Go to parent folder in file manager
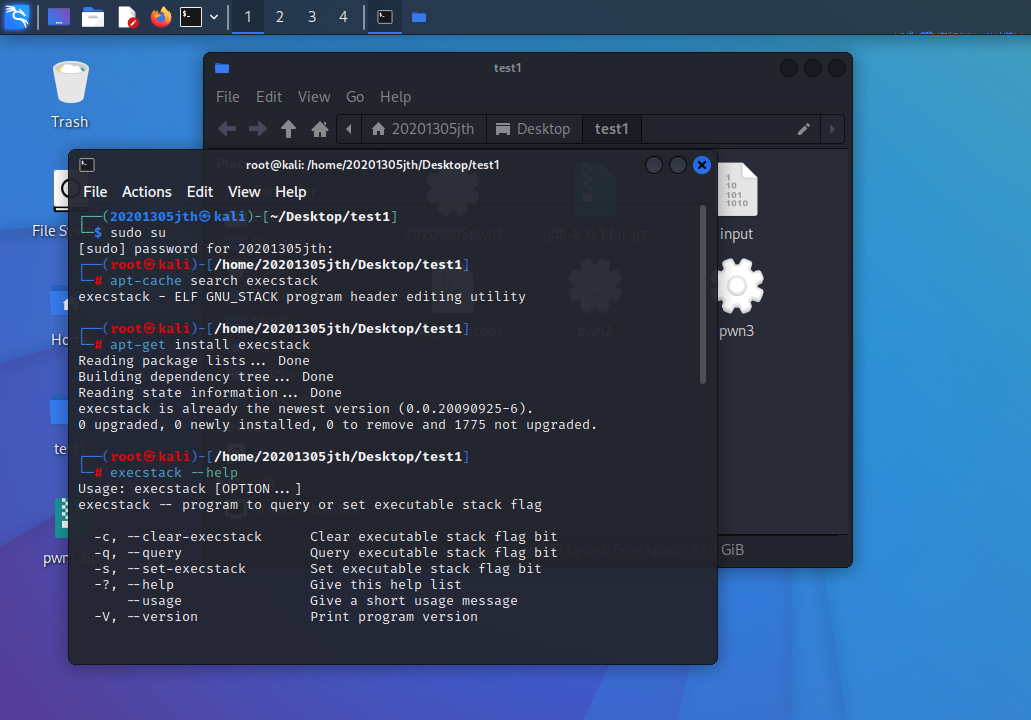This screenshot has height=720, width=1031. (x=288, y=129)
